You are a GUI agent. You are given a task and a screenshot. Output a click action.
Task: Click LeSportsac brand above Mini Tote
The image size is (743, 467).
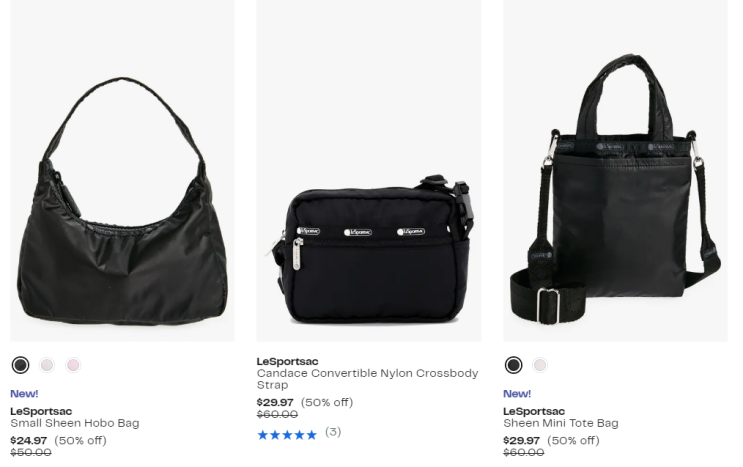534,411
